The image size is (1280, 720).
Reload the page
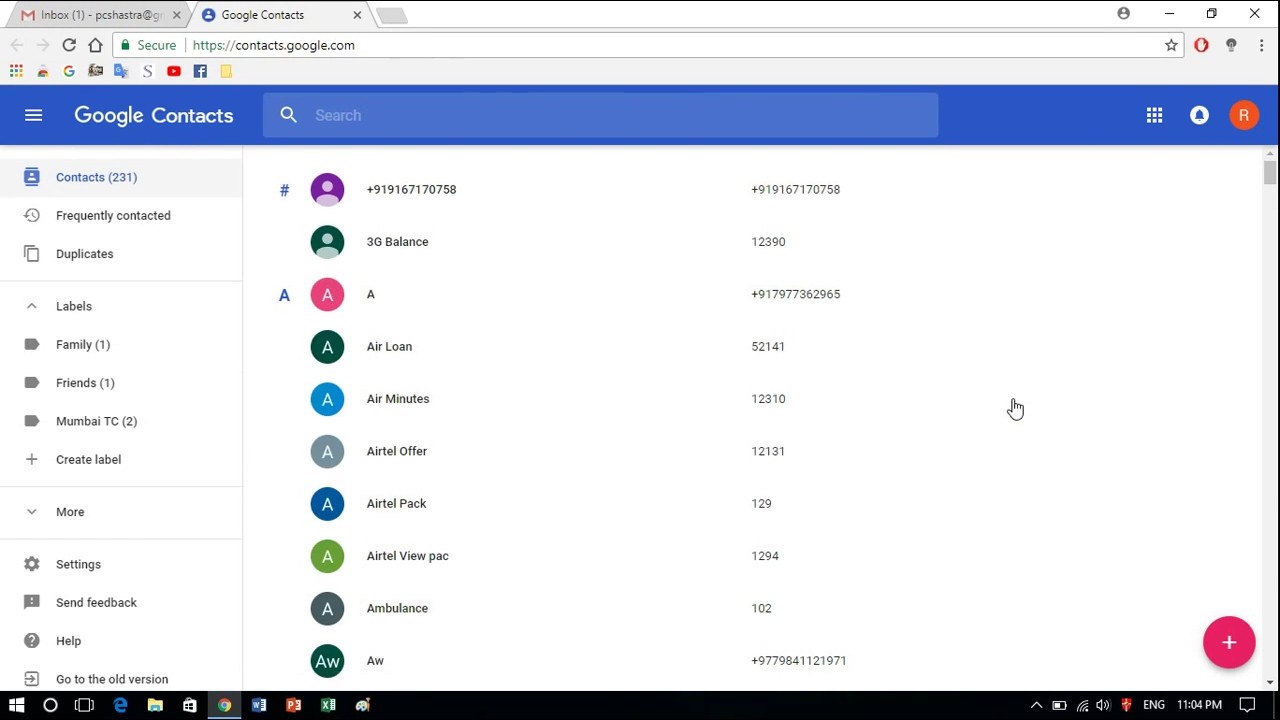[69, 45]
